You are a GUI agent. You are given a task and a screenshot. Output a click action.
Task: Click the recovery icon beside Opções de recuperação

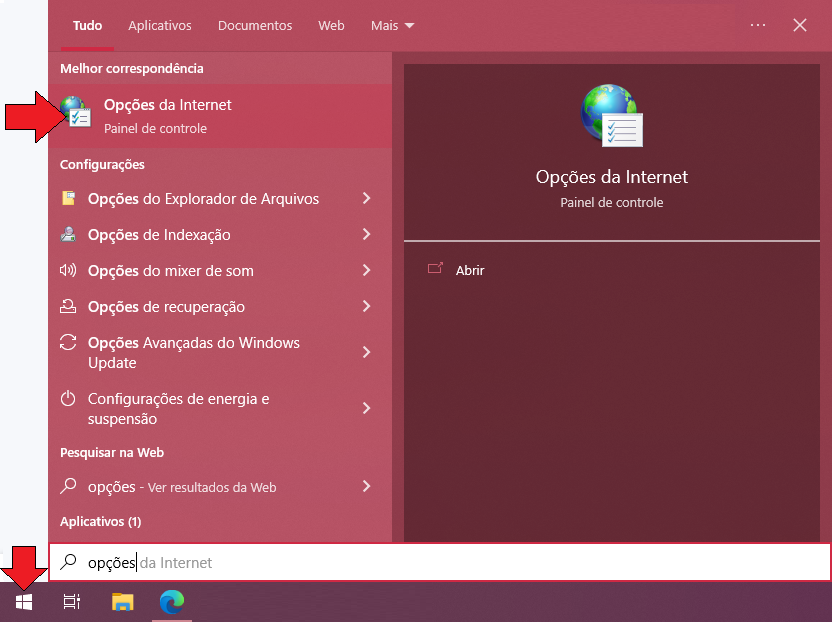tap(68, 306)
